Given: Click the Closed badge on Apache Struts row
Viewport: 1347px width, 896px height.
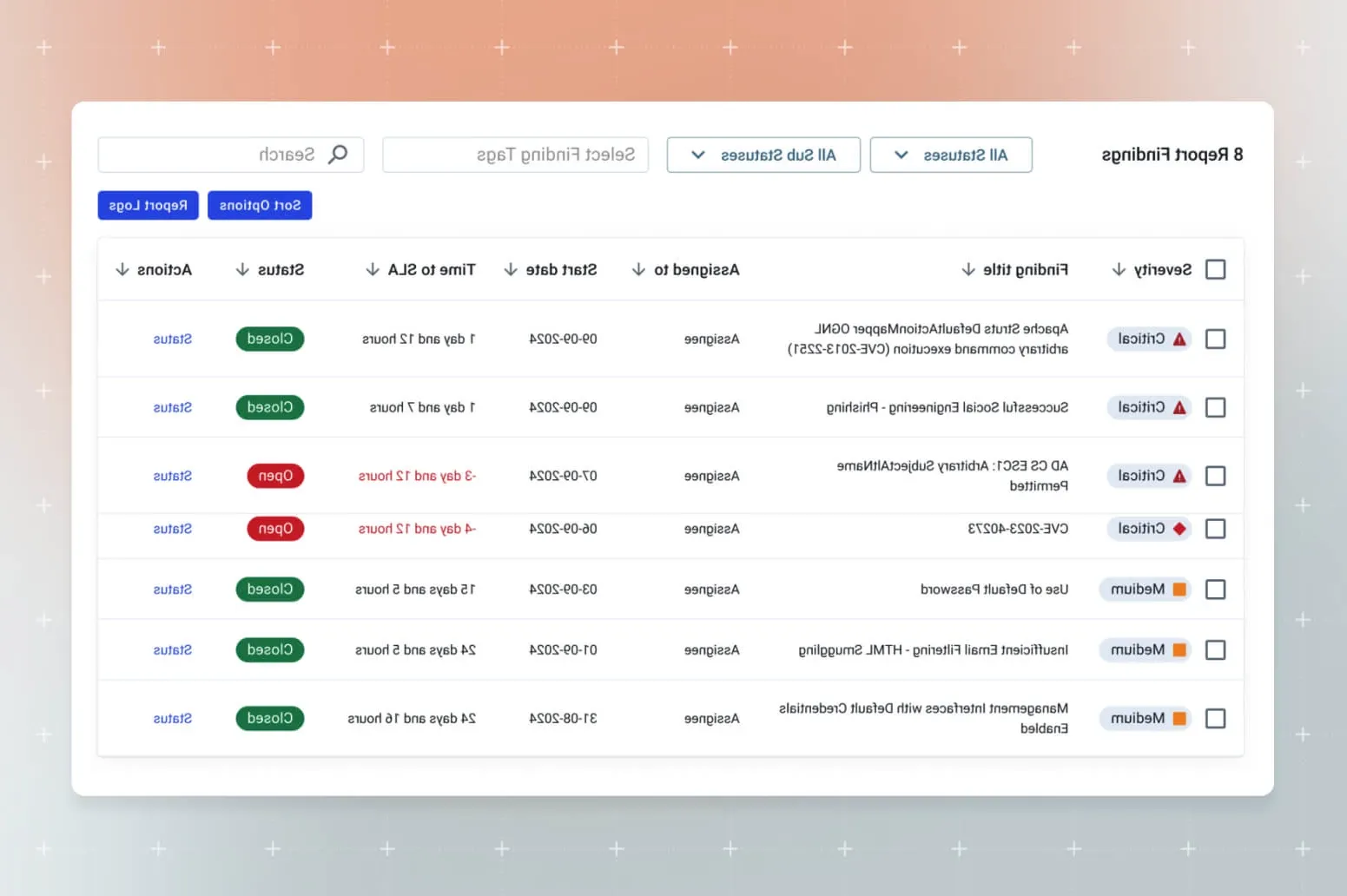Looking at the screenshot, I should [270, 339].
